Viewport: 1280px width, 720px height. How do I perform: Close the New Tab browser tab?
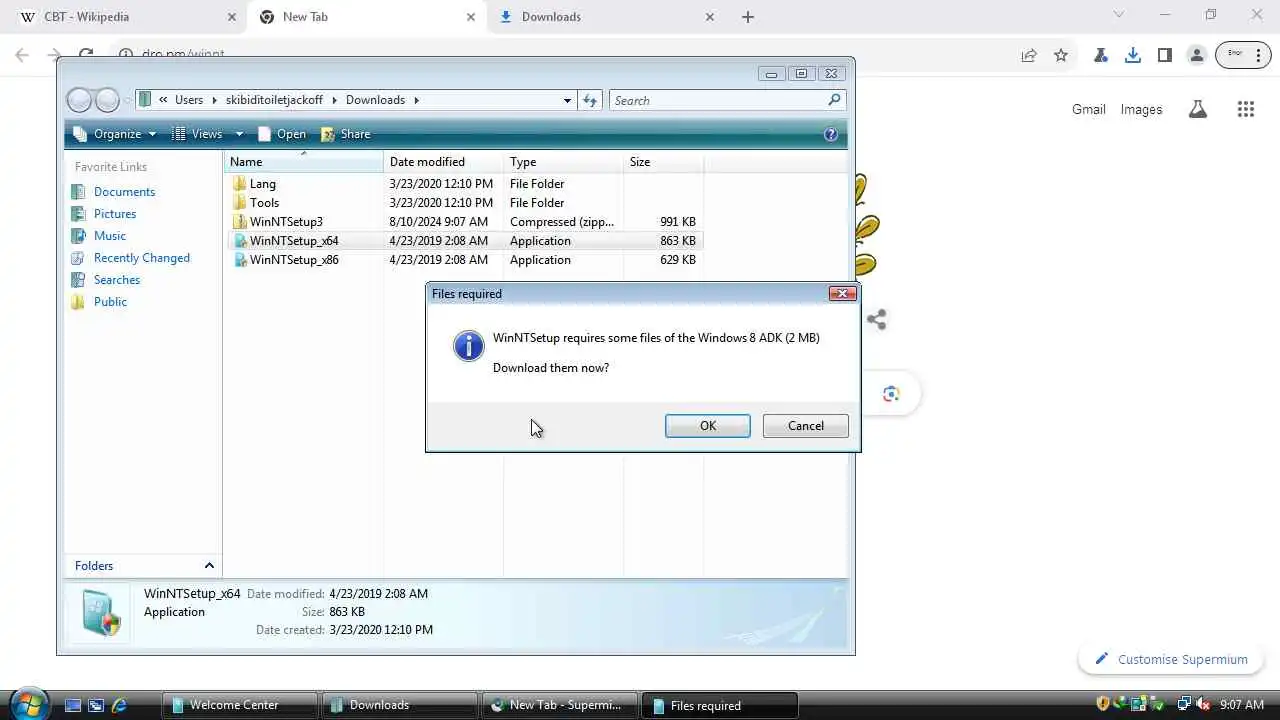click(x=471, y=17)
